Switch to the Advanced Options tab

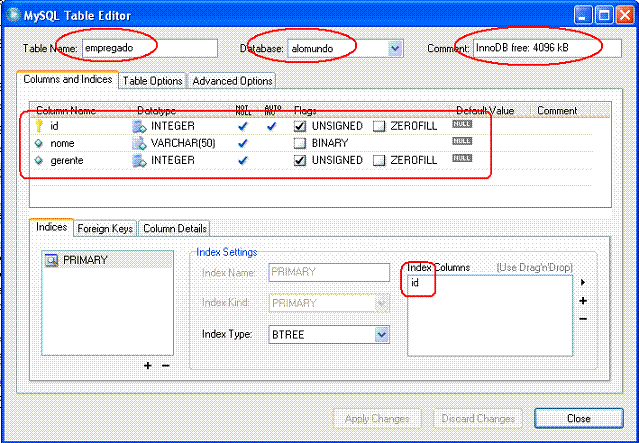[x=232, y=81]
